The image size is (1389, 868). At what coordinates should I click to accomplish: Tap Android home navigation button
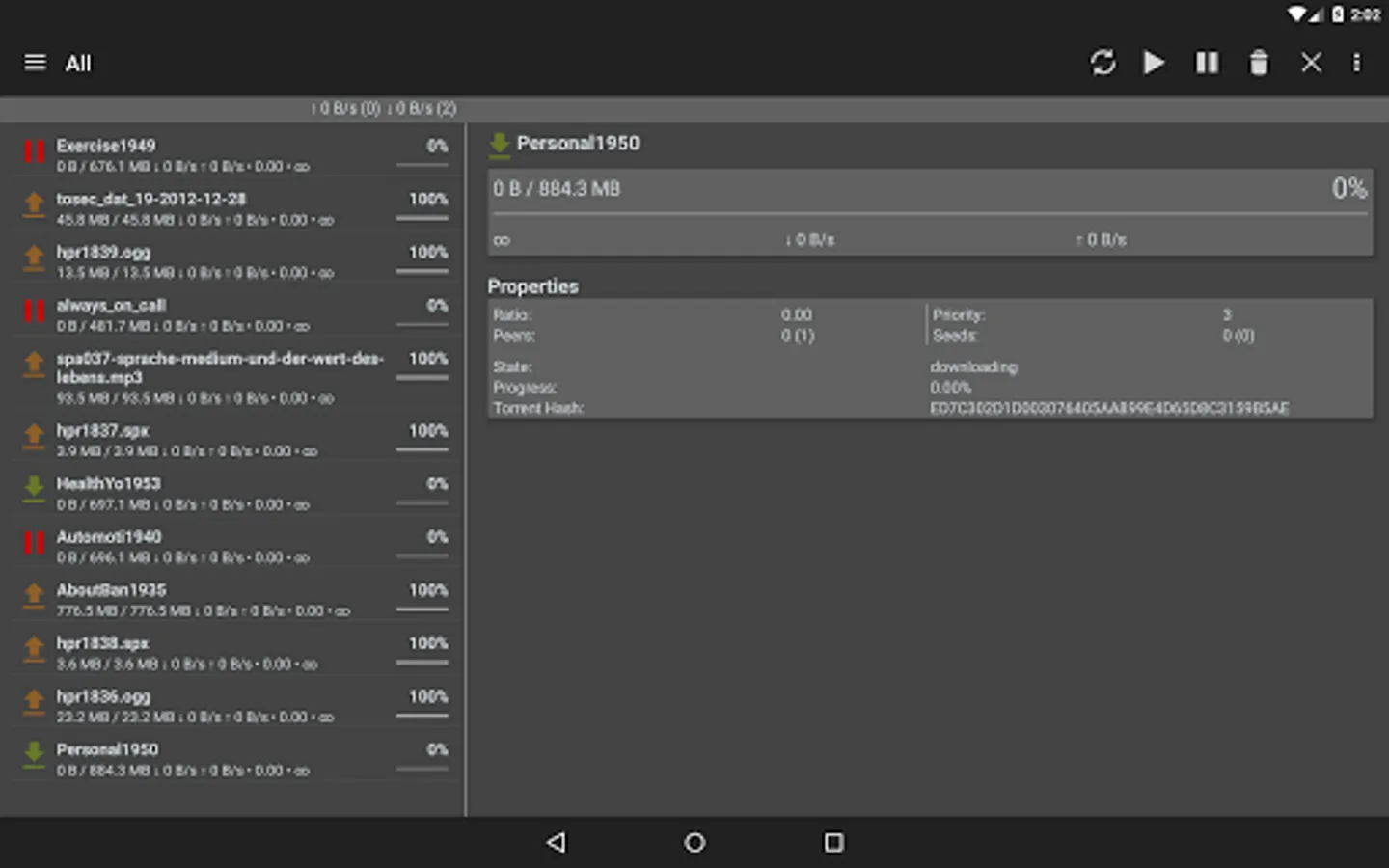pos(694,842)
